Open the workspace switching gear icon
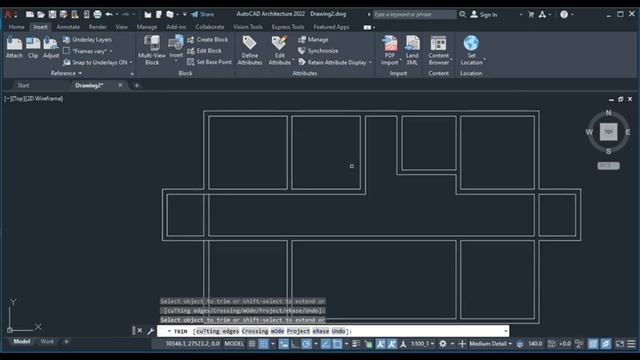The width and height of the screenshot is (640, 360). [x=443, y=344]
